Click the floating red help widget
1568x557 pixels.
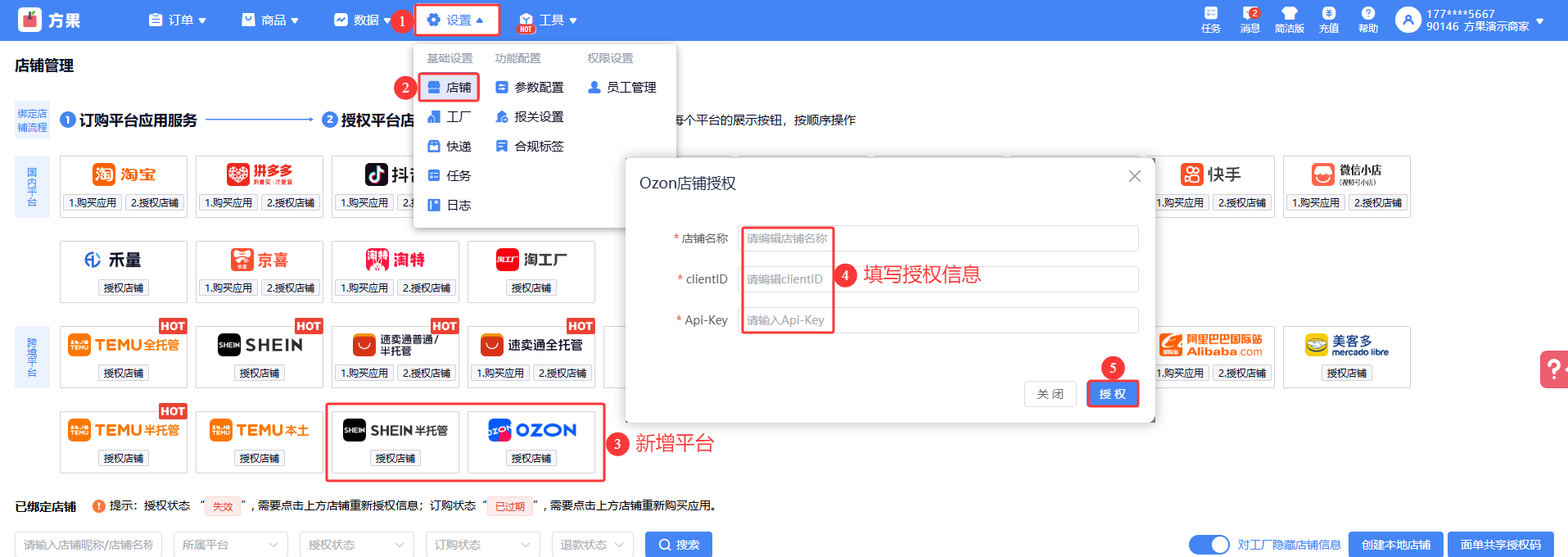click(1554, 369)
